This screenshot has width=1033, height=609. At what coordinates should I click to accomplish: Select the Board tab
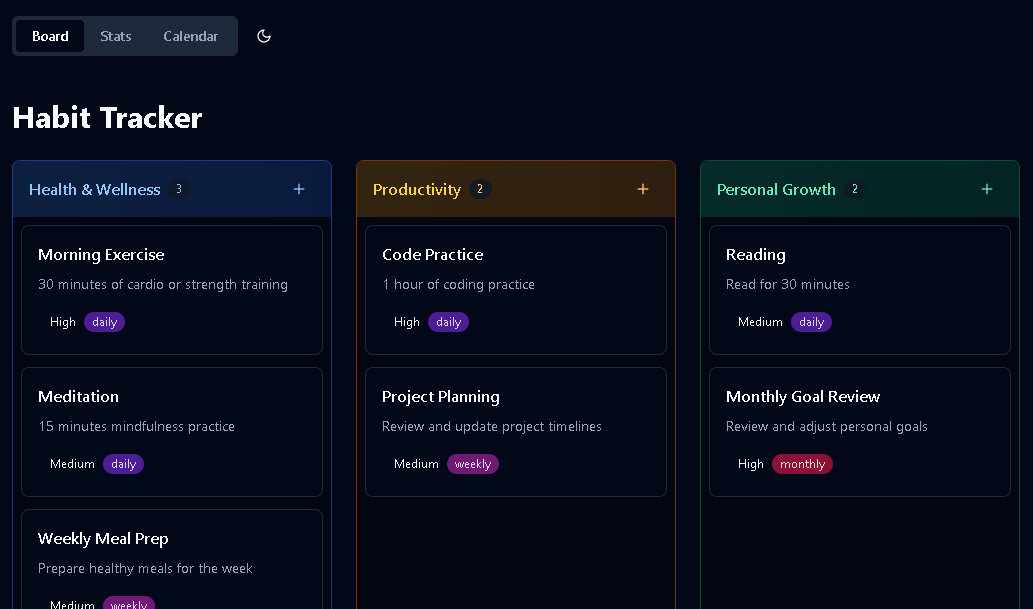click(50, 36)
